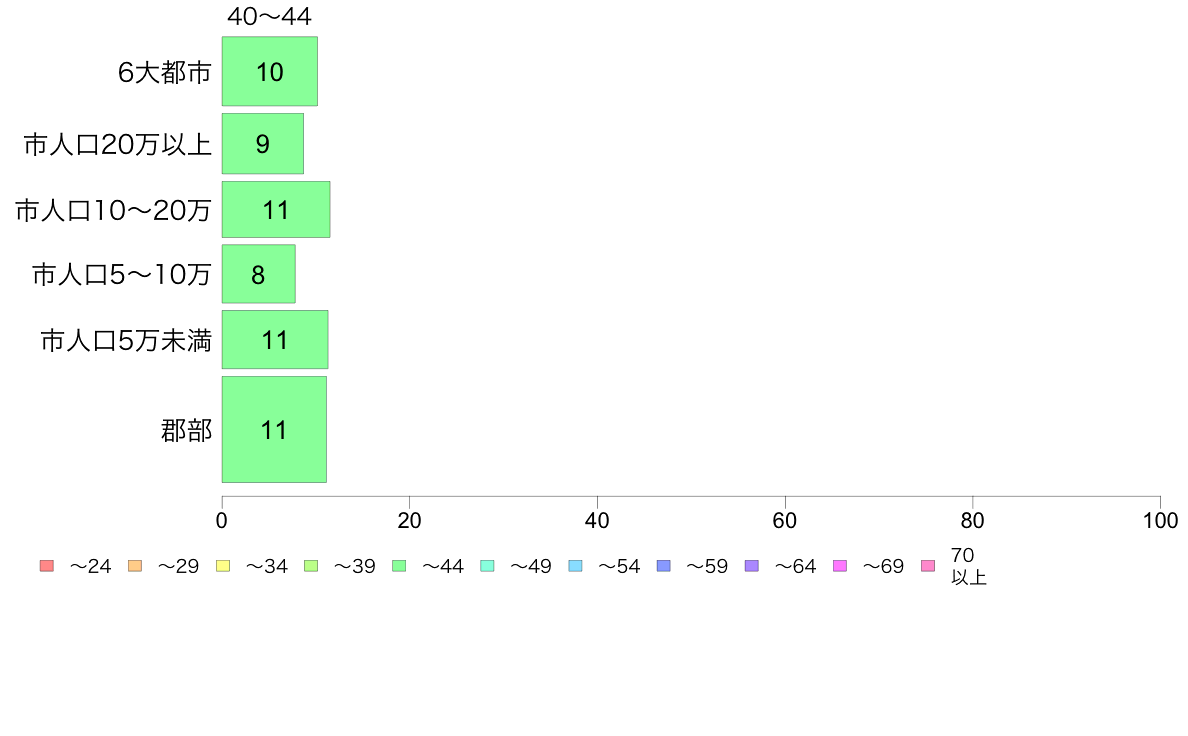Toggle the pink 70以上 legend swatch
This screenshot has height=736, width=1188.
click(x=928, y=566)
